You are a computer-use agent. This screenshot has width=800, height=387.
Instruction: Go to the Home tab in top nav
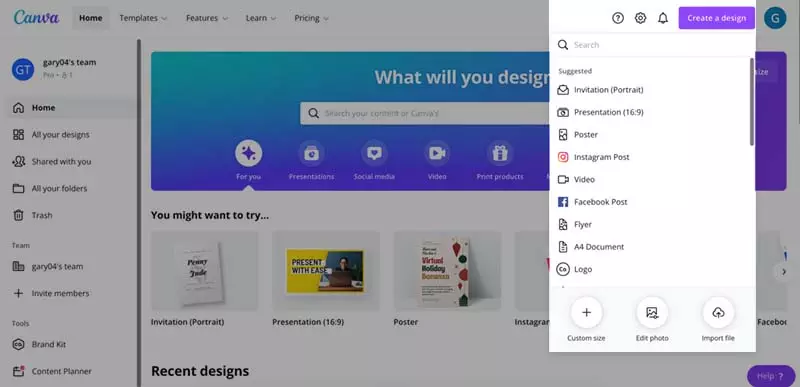[x=91, y=18]
